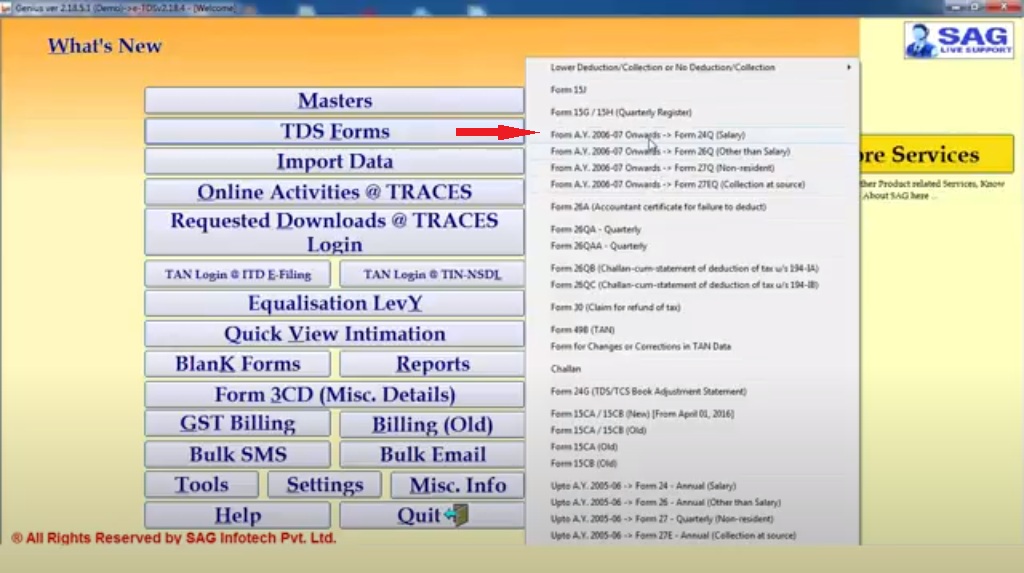
Task: Select Form 26QB challan-cum-statement entry
Action: (684, 269)
